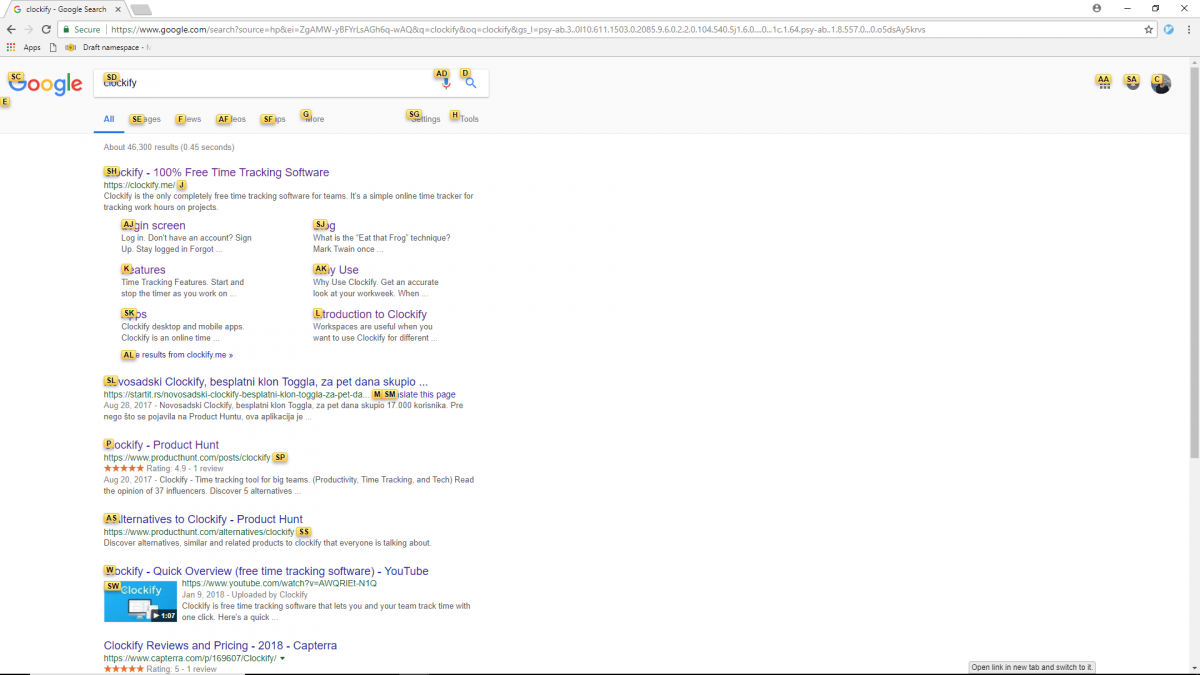The width and height of the screenshot is (1200, 675).
Task: Click the browser back arrow
Action: click(11, 29)
